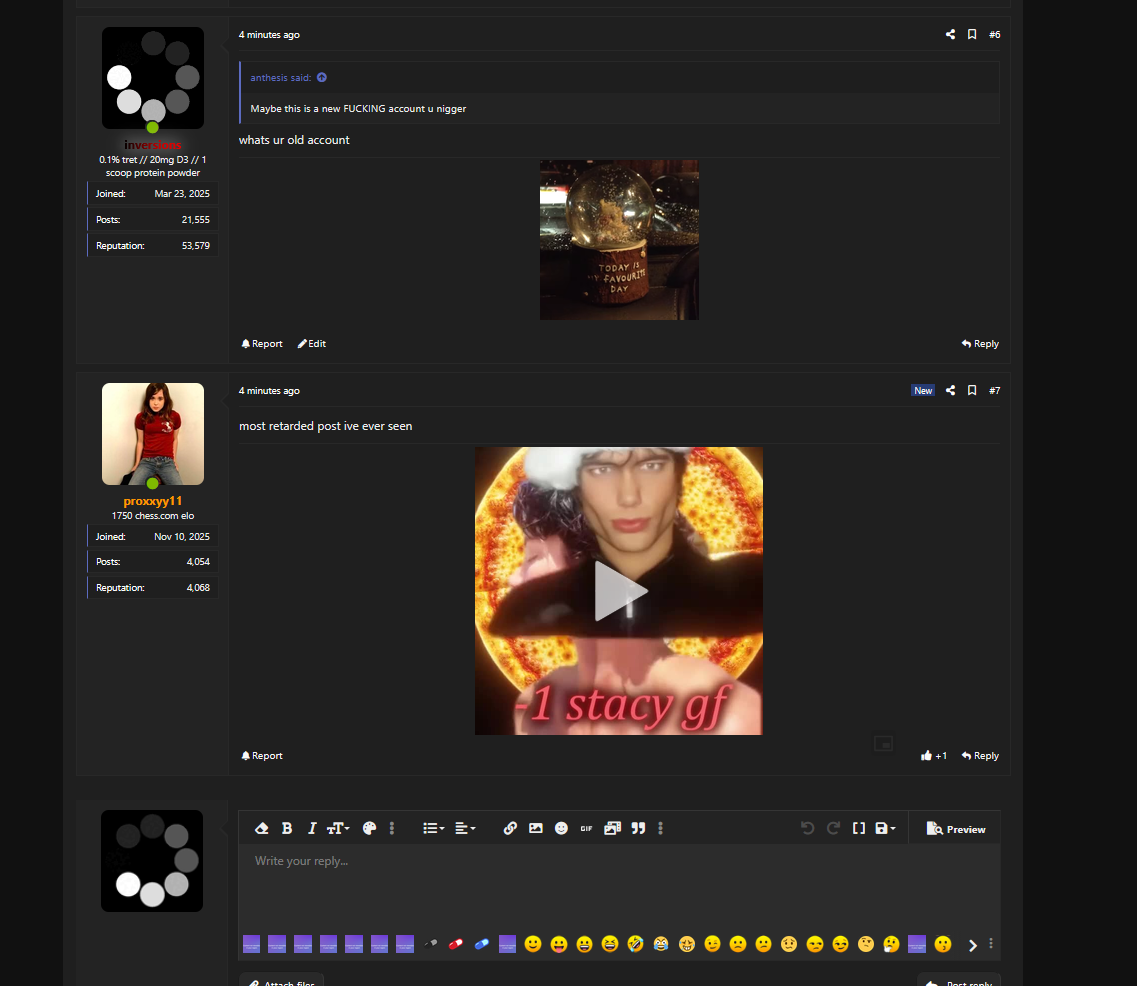This screenshot has height=986, width=1137.
Task: Open the drafts save dropdown menu
Action: tap(885, 829)
